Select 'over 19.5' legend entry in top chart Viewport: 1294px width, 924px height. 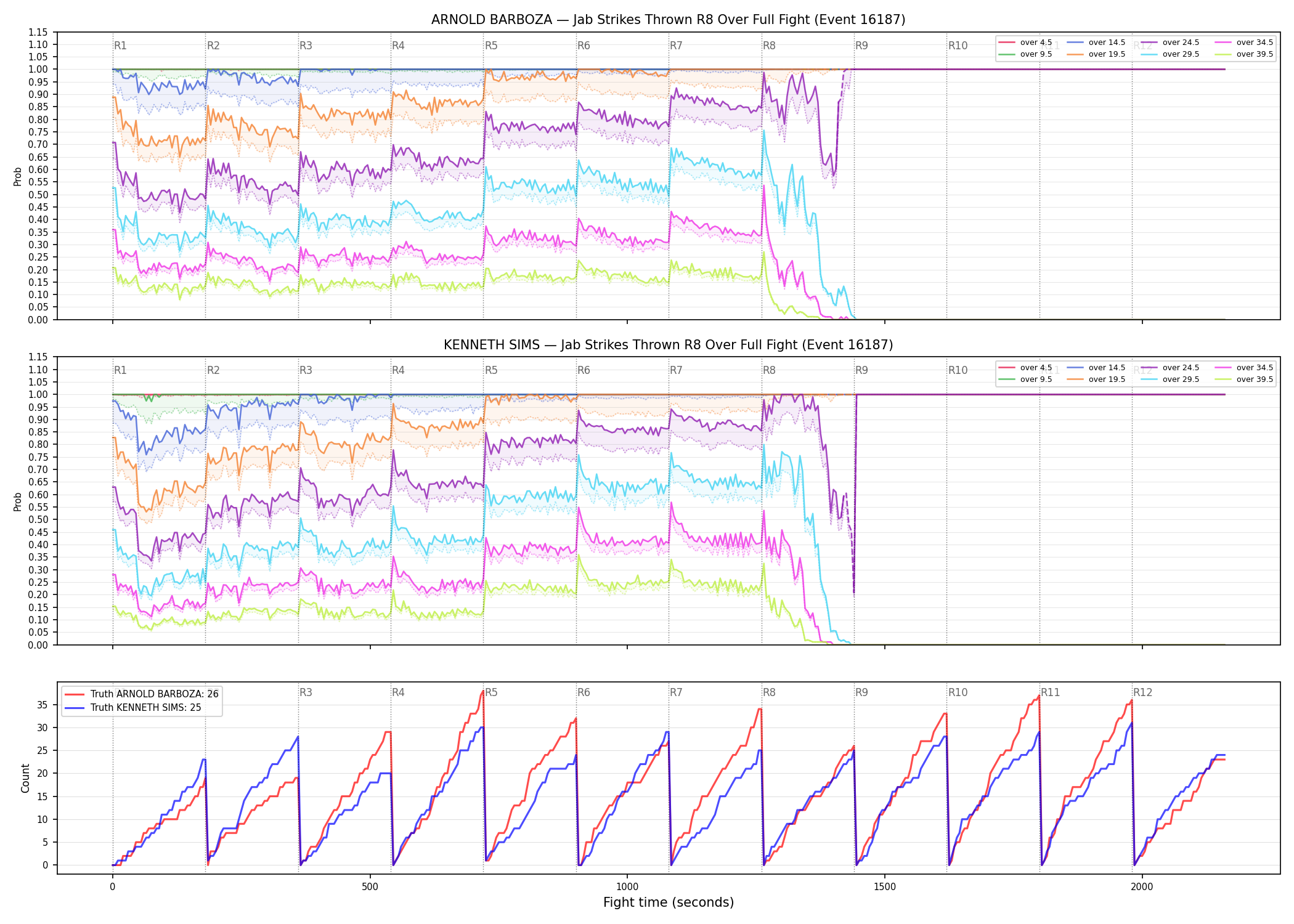pyautogui.click(x=1096, y=54)
